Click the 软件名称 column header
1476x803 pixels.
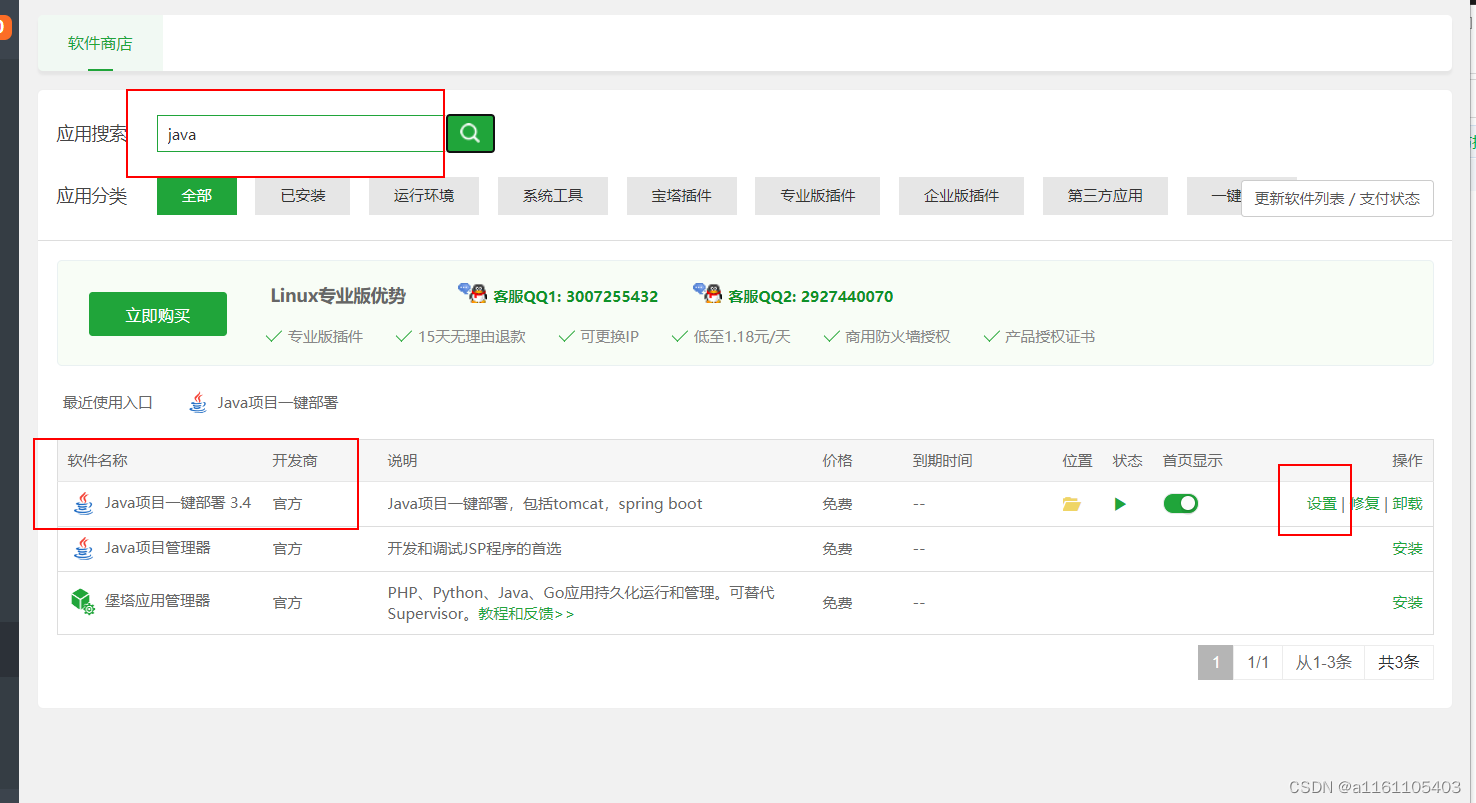(x=98, y=461)
